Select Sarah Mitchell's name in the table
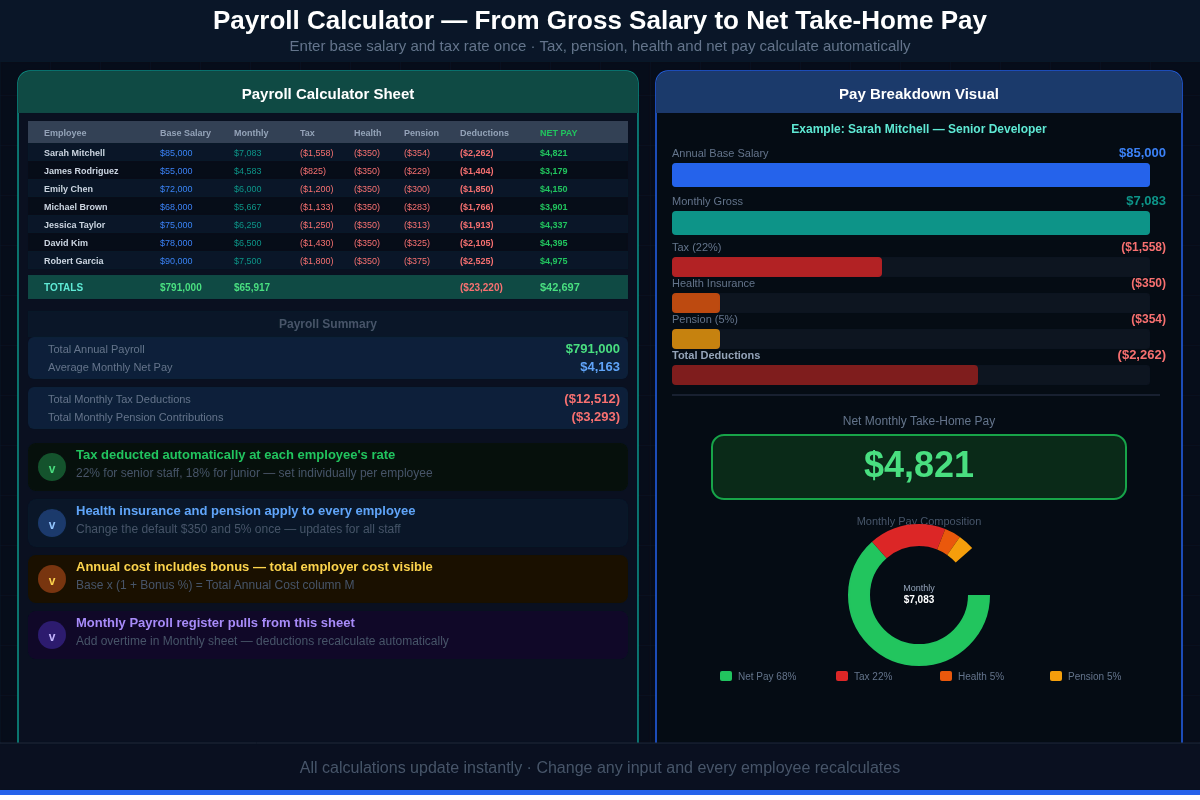The image size is (1200, 800). 74,153
